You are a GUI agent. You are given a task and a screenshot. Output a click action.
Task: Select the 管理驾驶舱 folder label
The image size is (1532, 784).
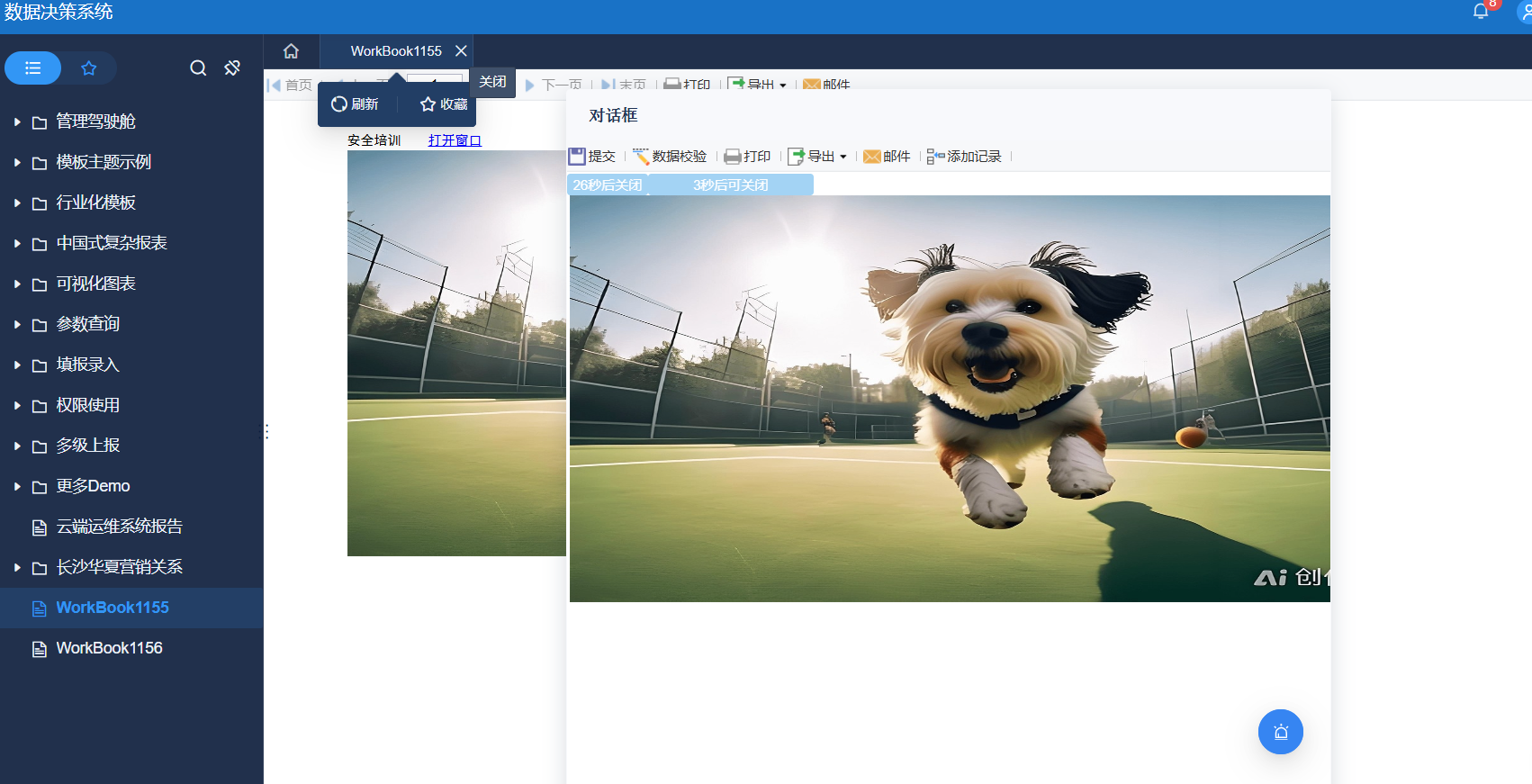(x=95, y=122)
